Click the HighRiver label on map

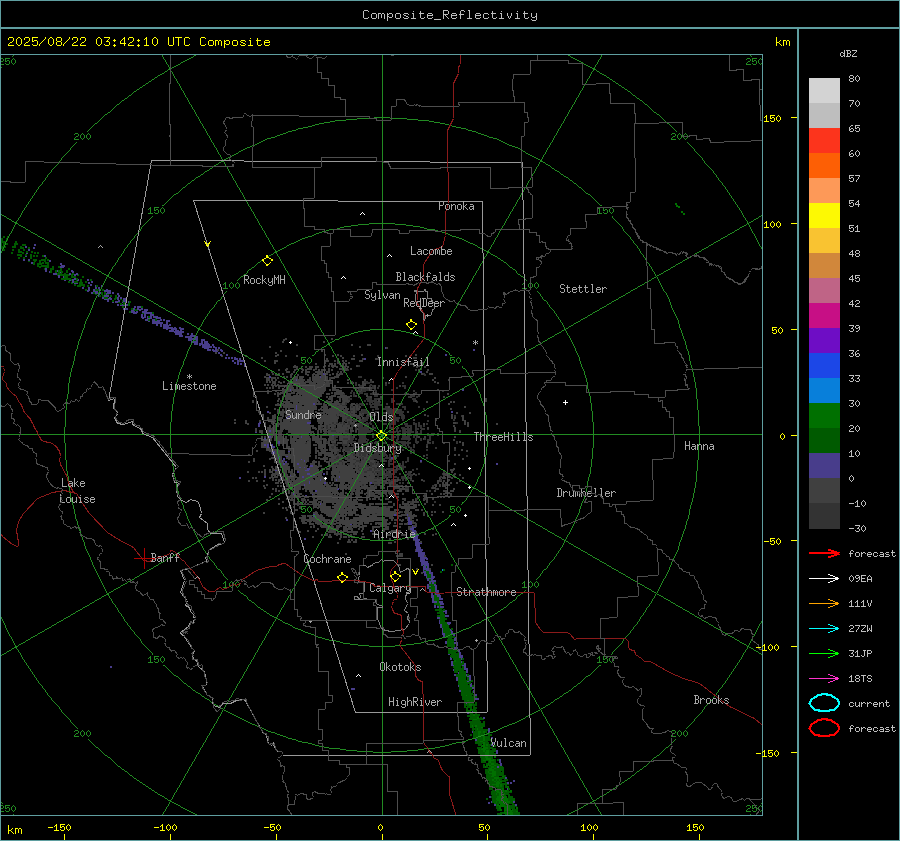tap(415, 702)
